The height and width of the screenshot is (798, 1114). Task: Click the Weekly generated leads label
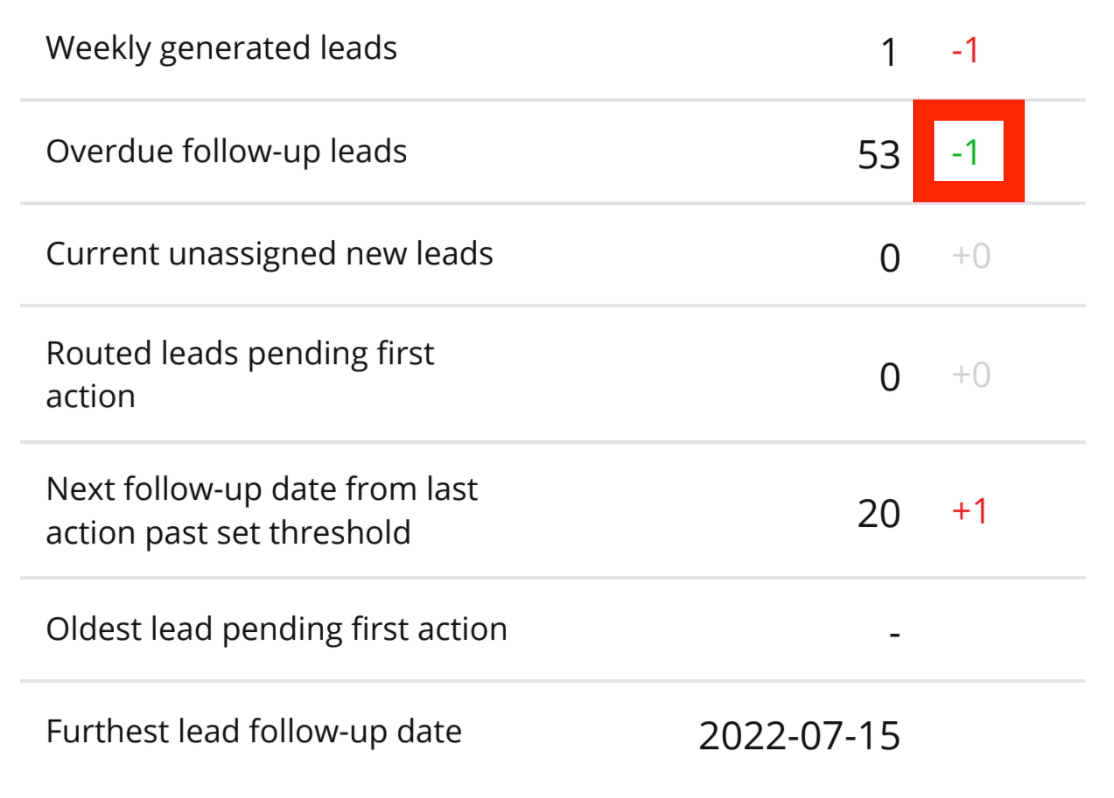221,48
